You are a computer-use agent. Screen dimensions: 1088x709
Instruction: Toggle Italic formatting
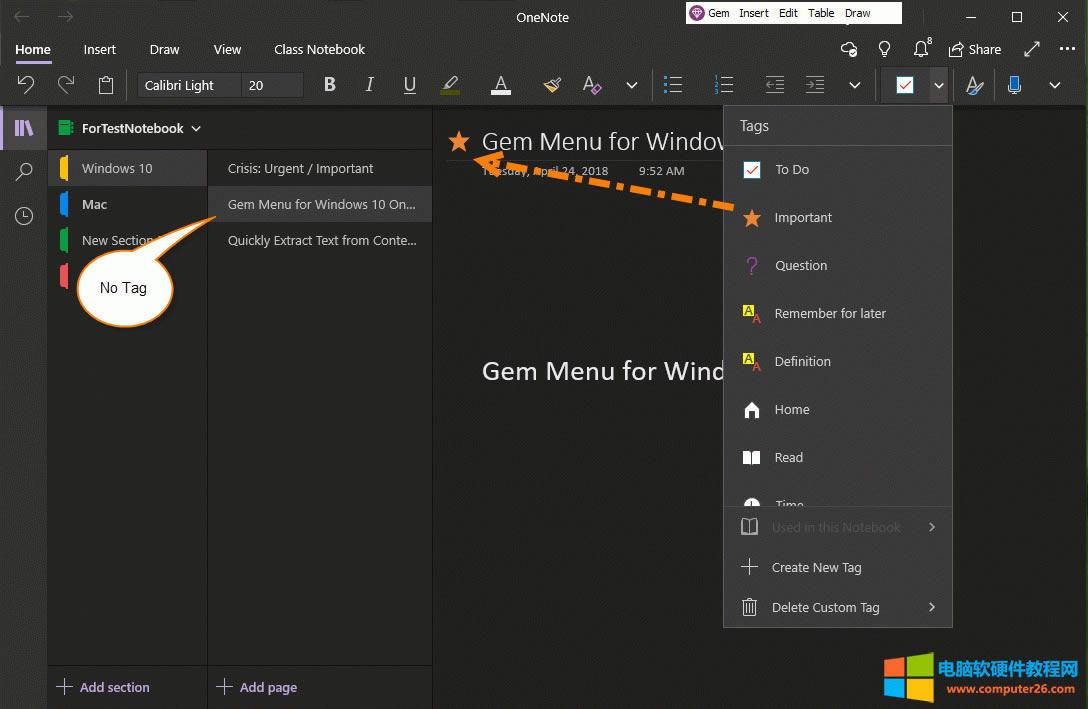pos(369,84)
